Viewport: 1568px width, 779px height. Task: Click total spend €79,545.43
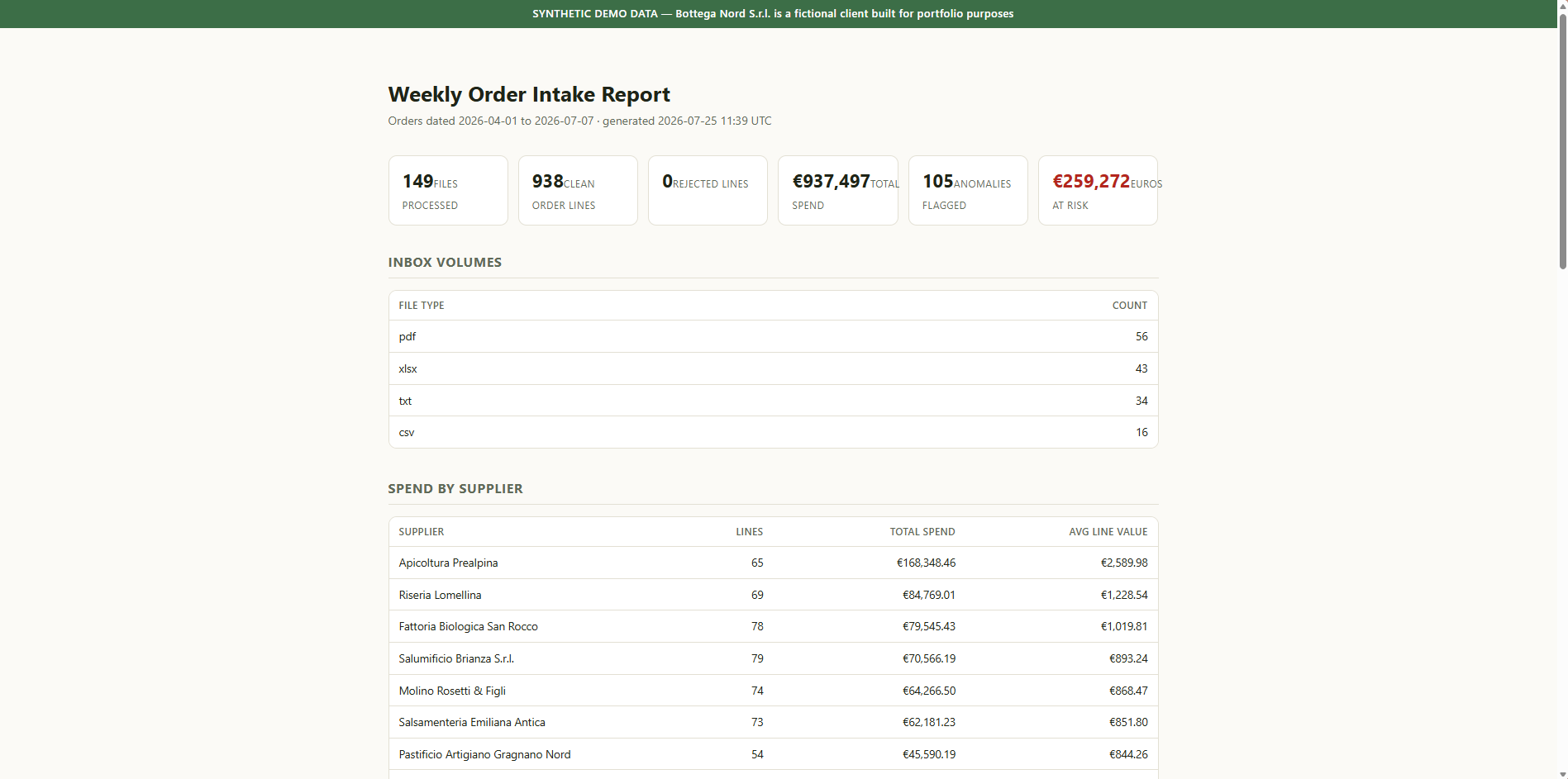[x=929, y=626]
